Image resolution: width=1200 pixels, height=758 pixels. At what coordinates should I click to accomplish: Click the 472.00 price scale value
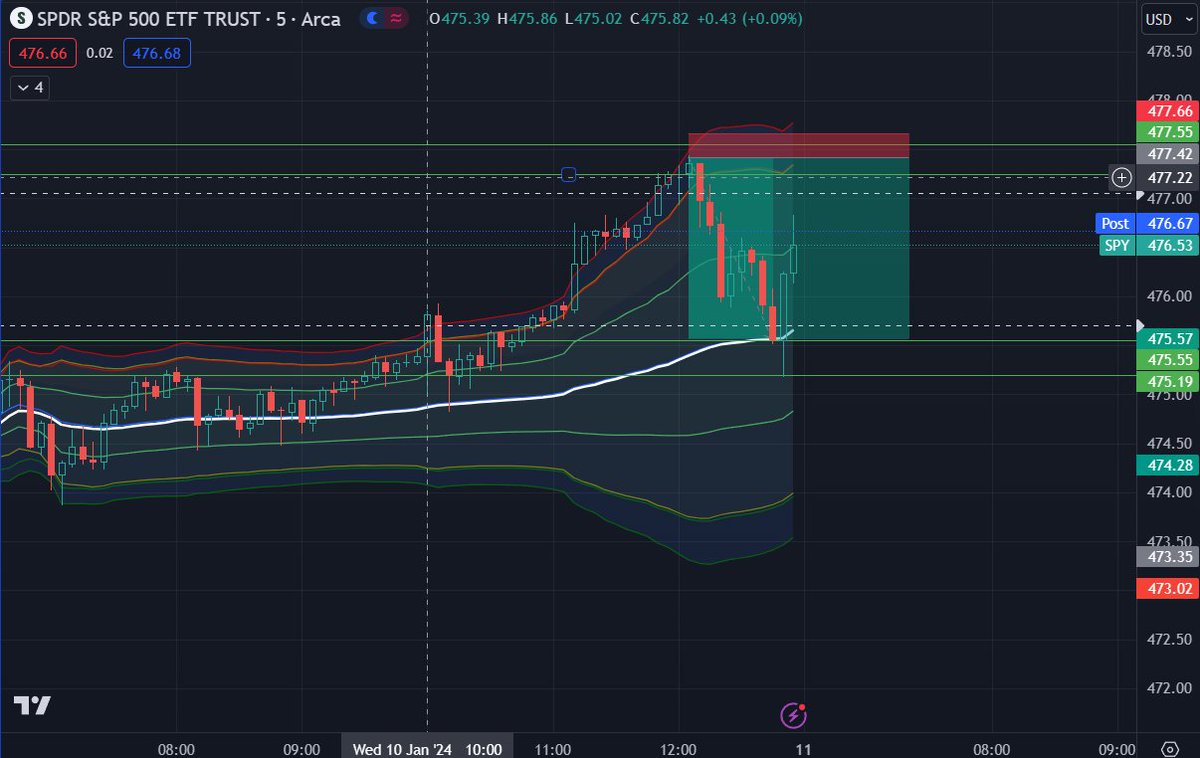point(1168,689)
